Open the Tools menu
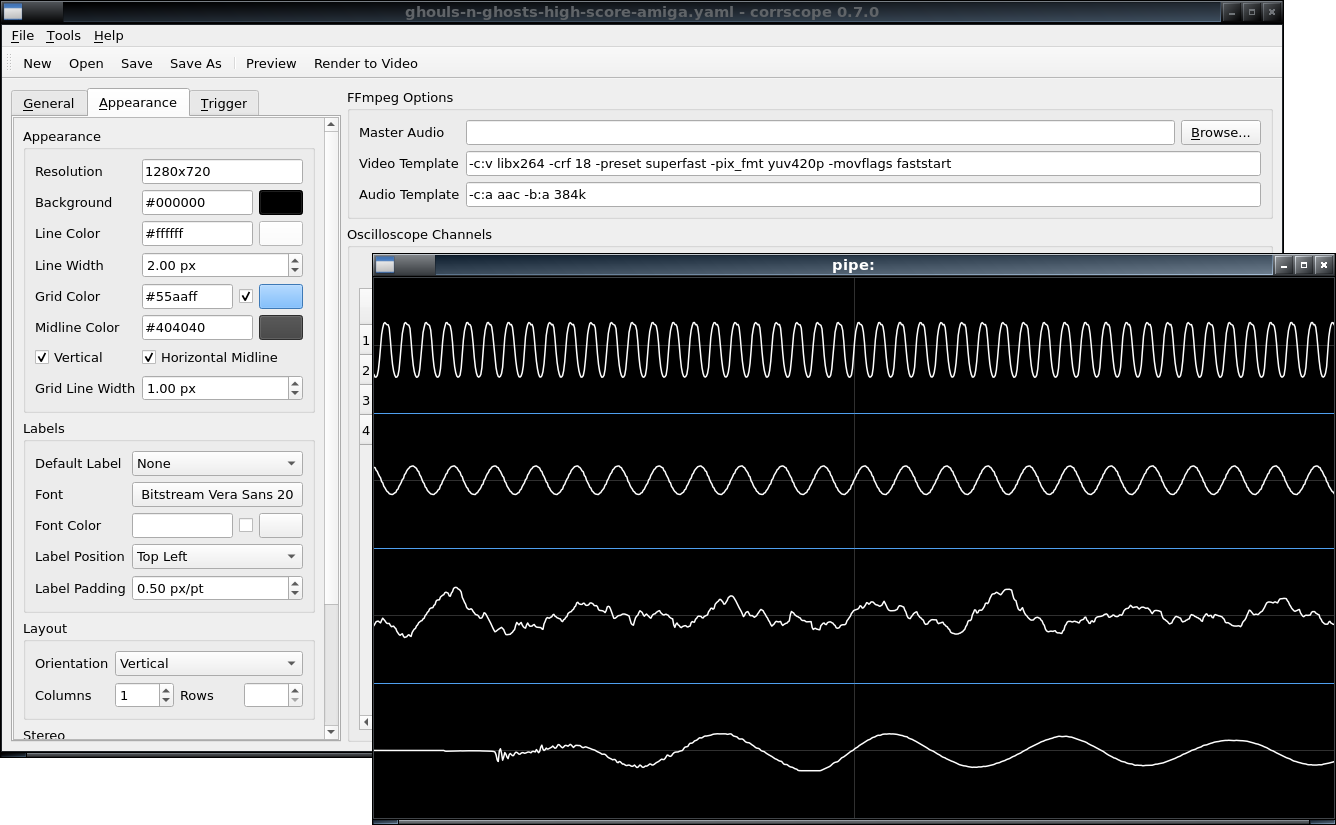This screenshot has width=1336, height=825. (x=63, y=35)
